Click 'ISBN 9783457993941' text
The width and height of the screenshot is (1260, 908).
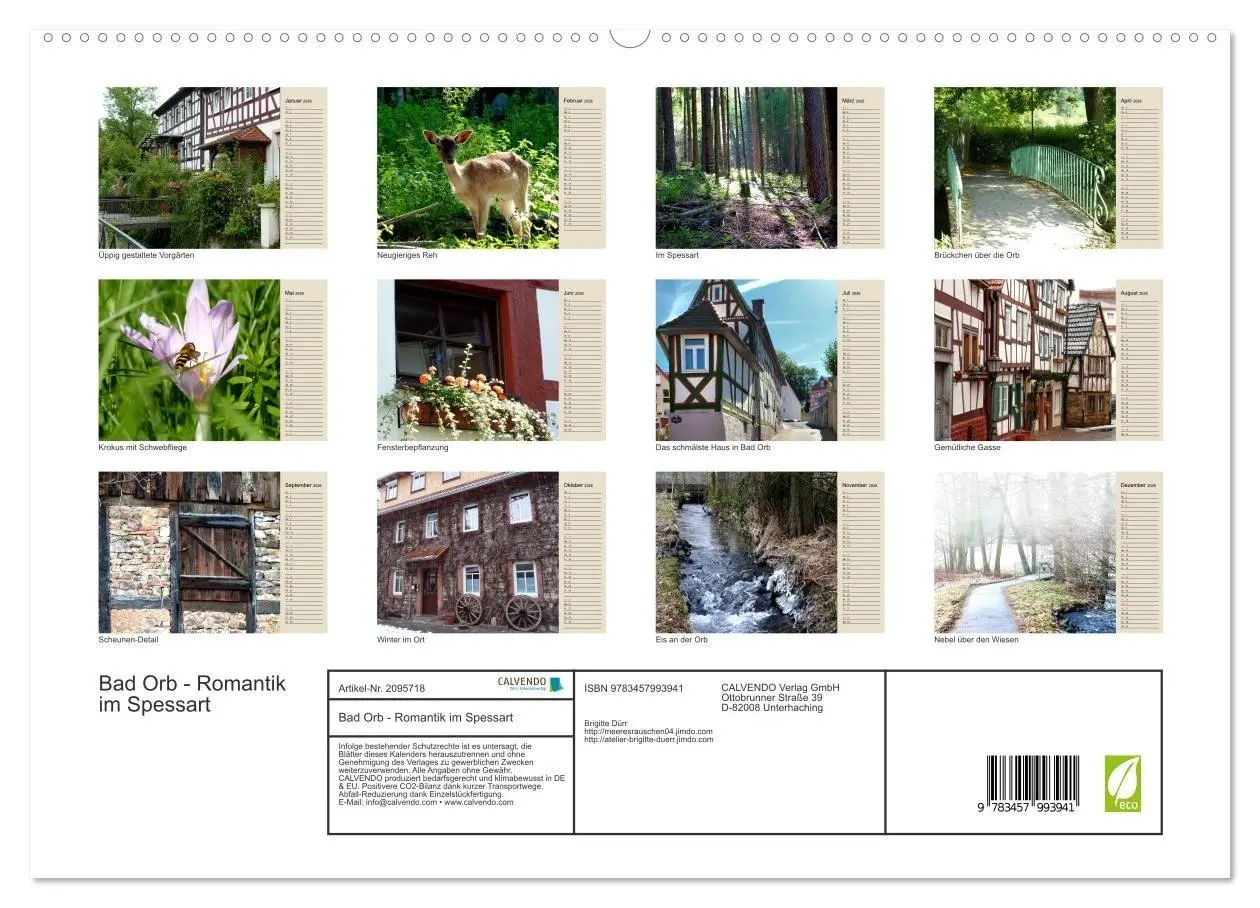(x=634, y=688)
